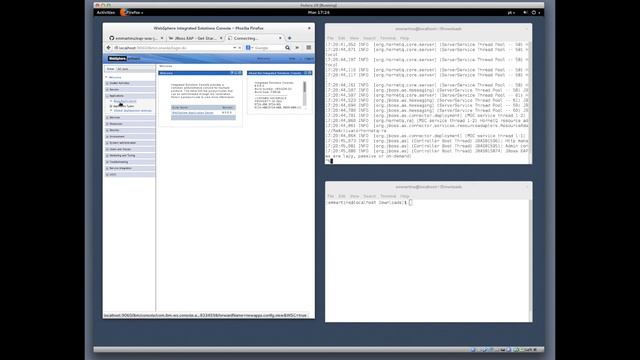Expand Users and Groups section
Viewport: 640px width, 360px height.
pyautogui.click(x=130, y=149)
